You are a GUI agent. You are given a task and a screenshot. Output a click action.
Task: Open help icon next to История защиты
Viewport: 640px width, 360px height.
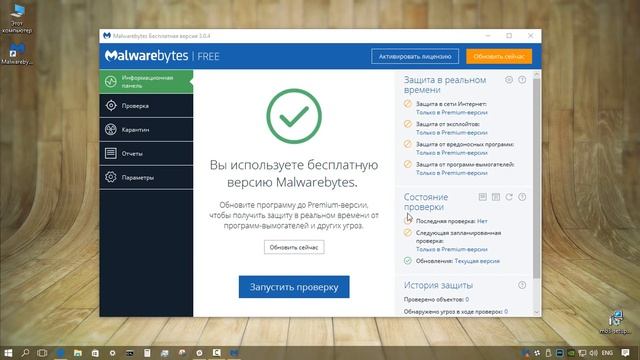[522, 285]
